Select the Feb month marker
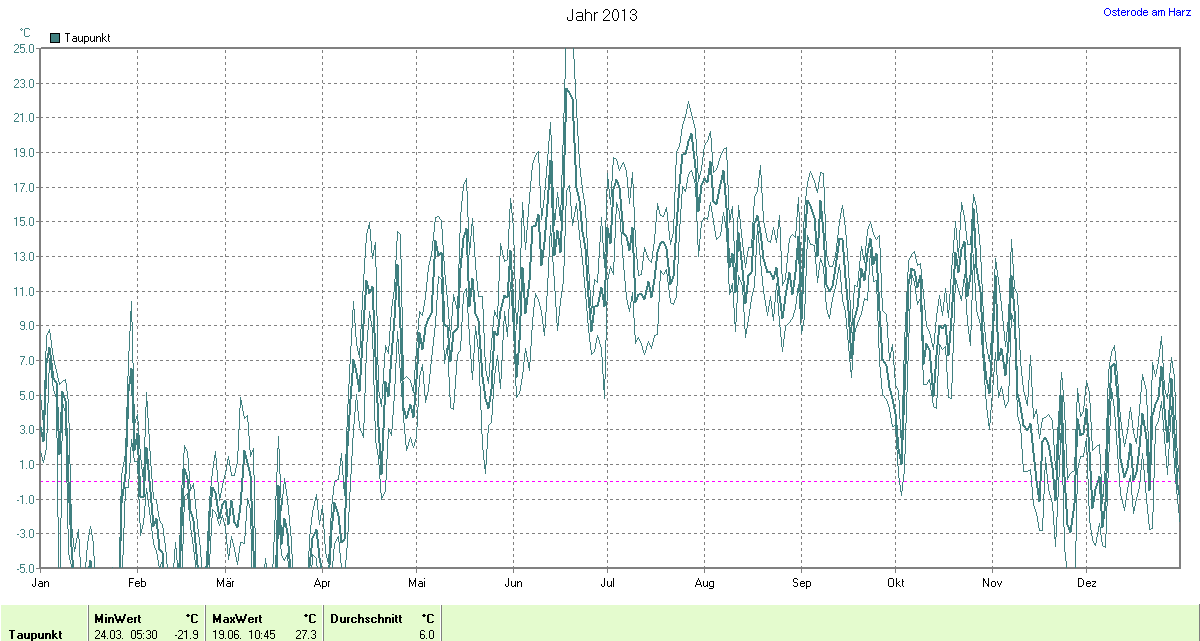Viewport: 1200px width, 641px height. tap(137, 582)
